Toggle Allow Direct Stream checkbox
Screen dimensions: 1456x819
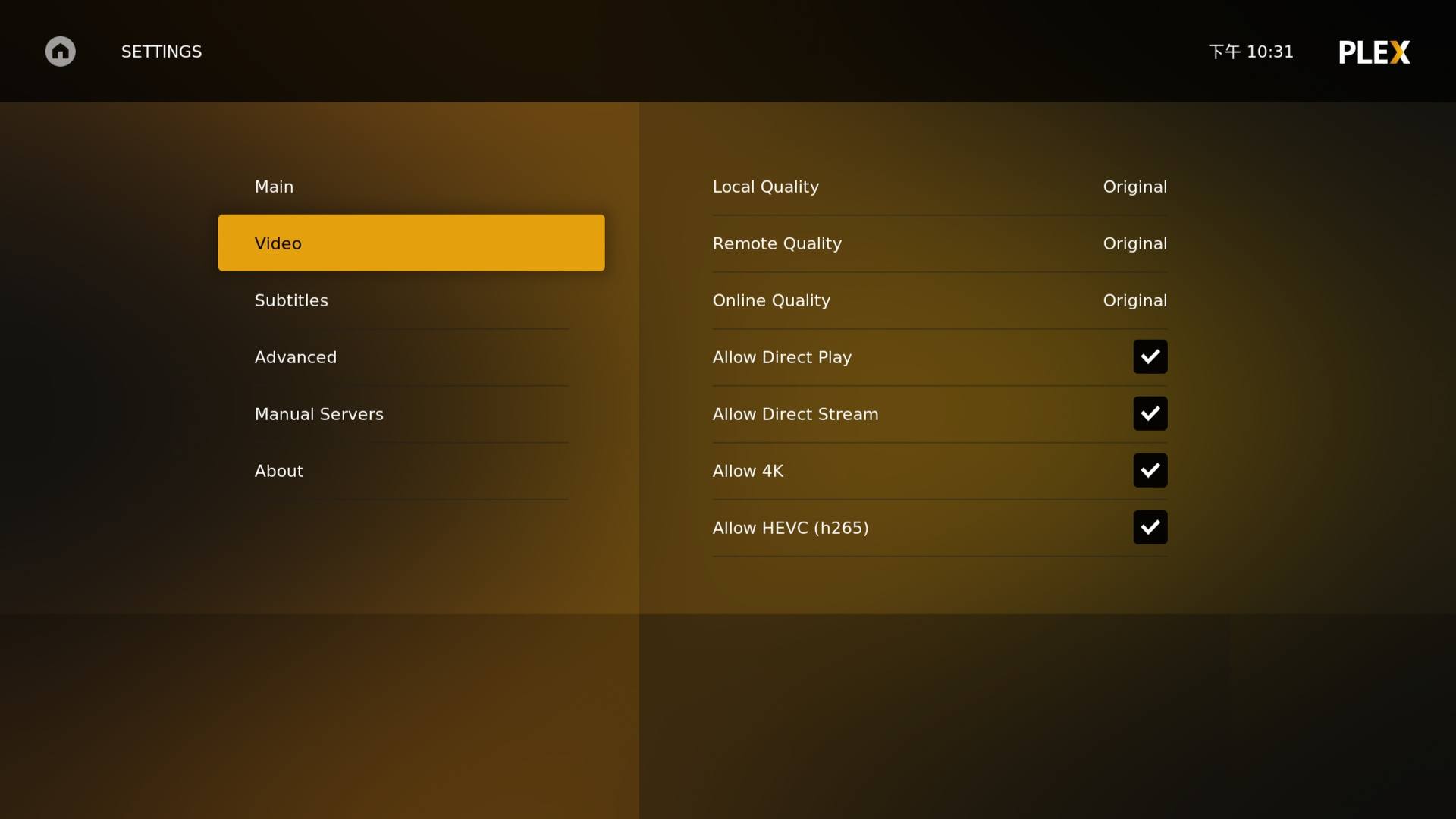(x=1149, y=413)
